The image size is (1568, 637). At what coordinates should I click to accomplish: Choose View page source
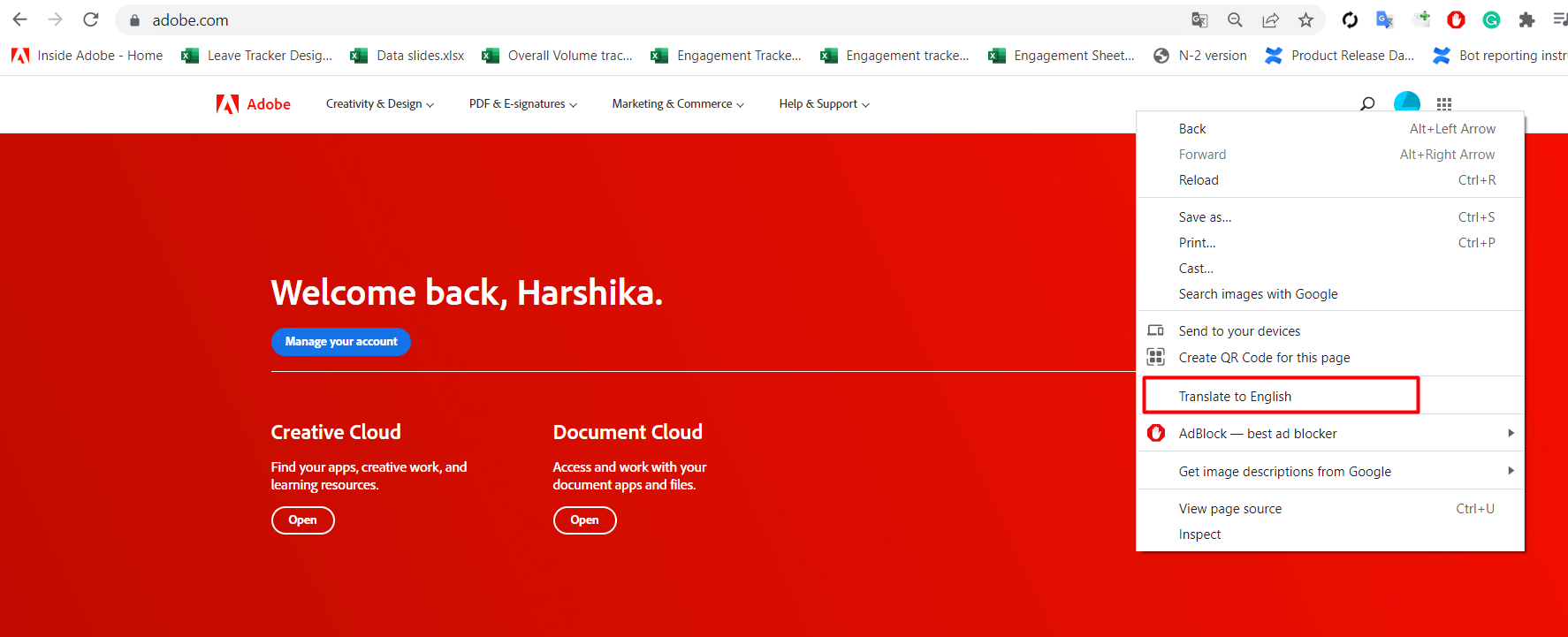click(x=1330, y=509)
